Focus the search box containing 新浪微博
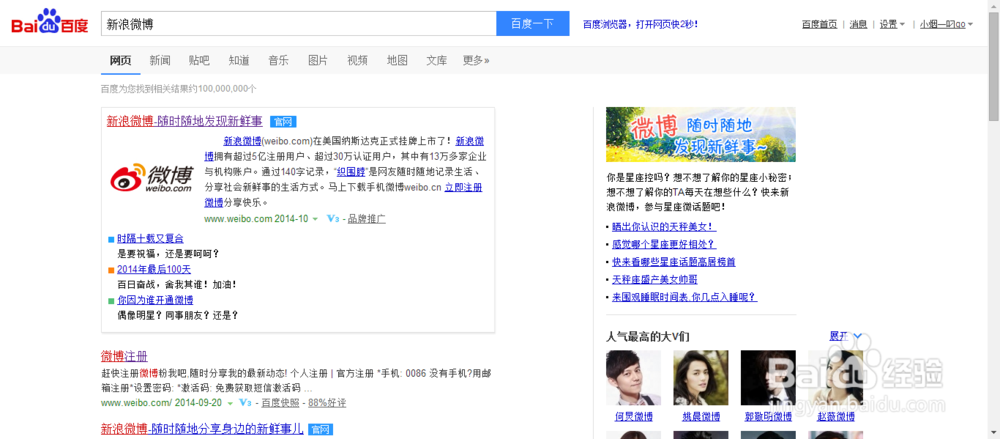The height and width of the screenshot is (439, 1000). click(298, 24)
